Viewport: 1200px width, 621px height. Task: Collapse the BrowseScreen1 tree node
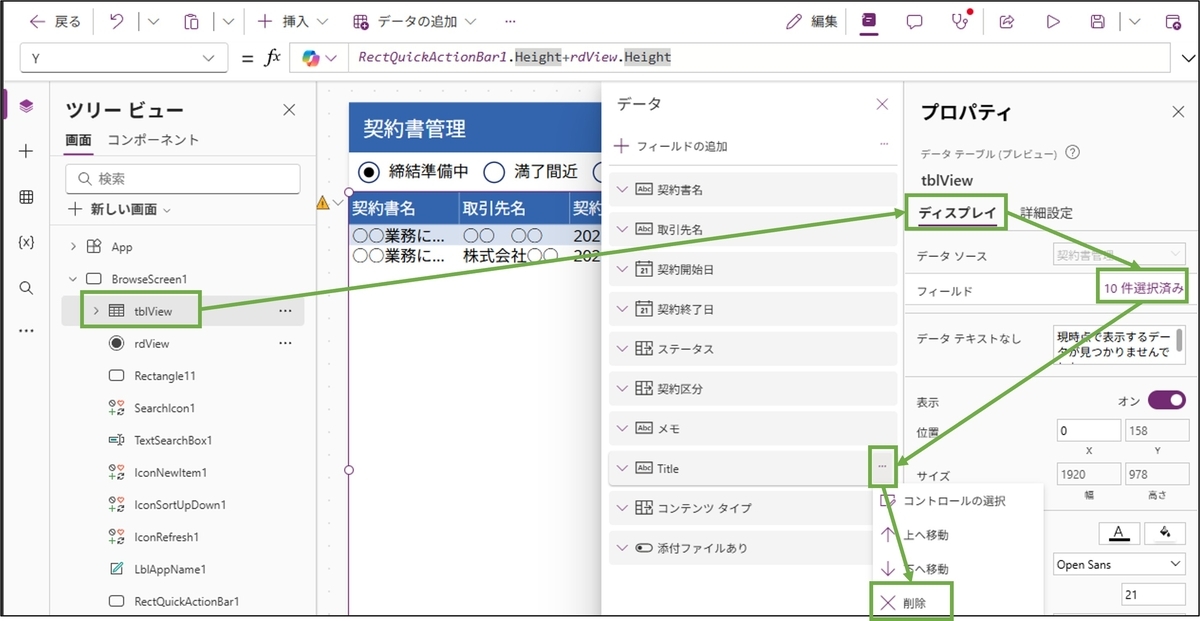[x=74, y=279]
